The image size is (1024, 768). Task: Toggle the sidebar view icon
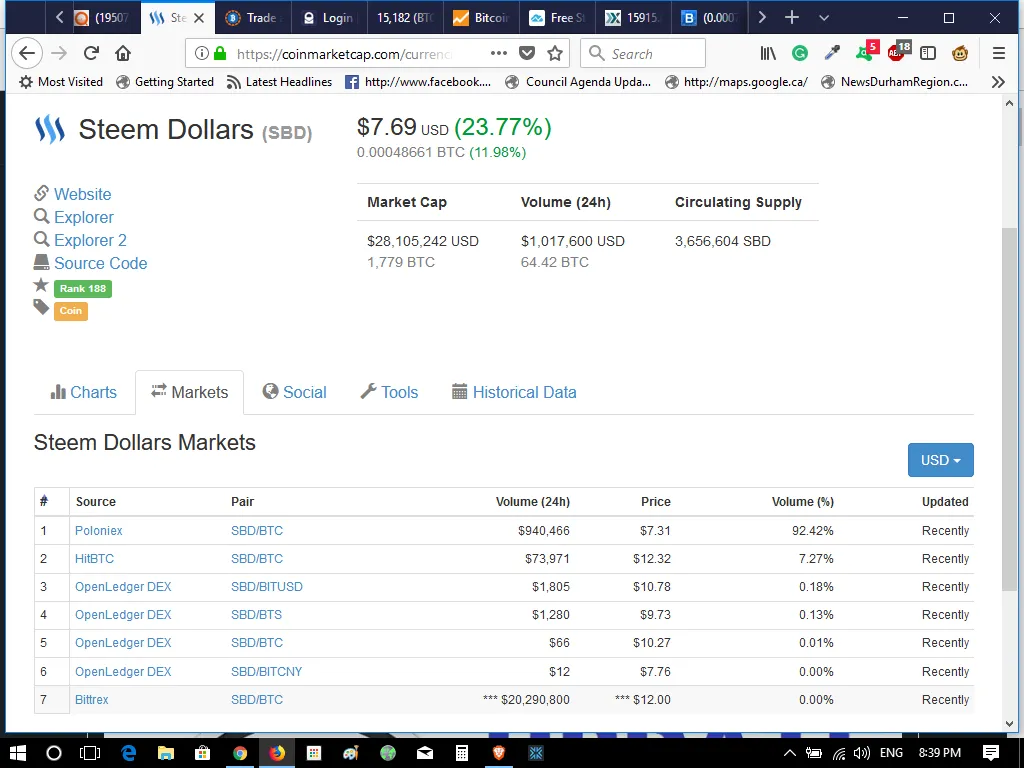927,54
